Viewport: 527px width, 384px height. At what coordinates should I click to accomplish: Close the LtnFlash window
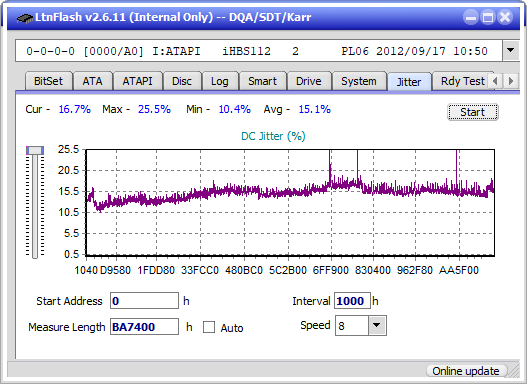(x=505, y=17)
